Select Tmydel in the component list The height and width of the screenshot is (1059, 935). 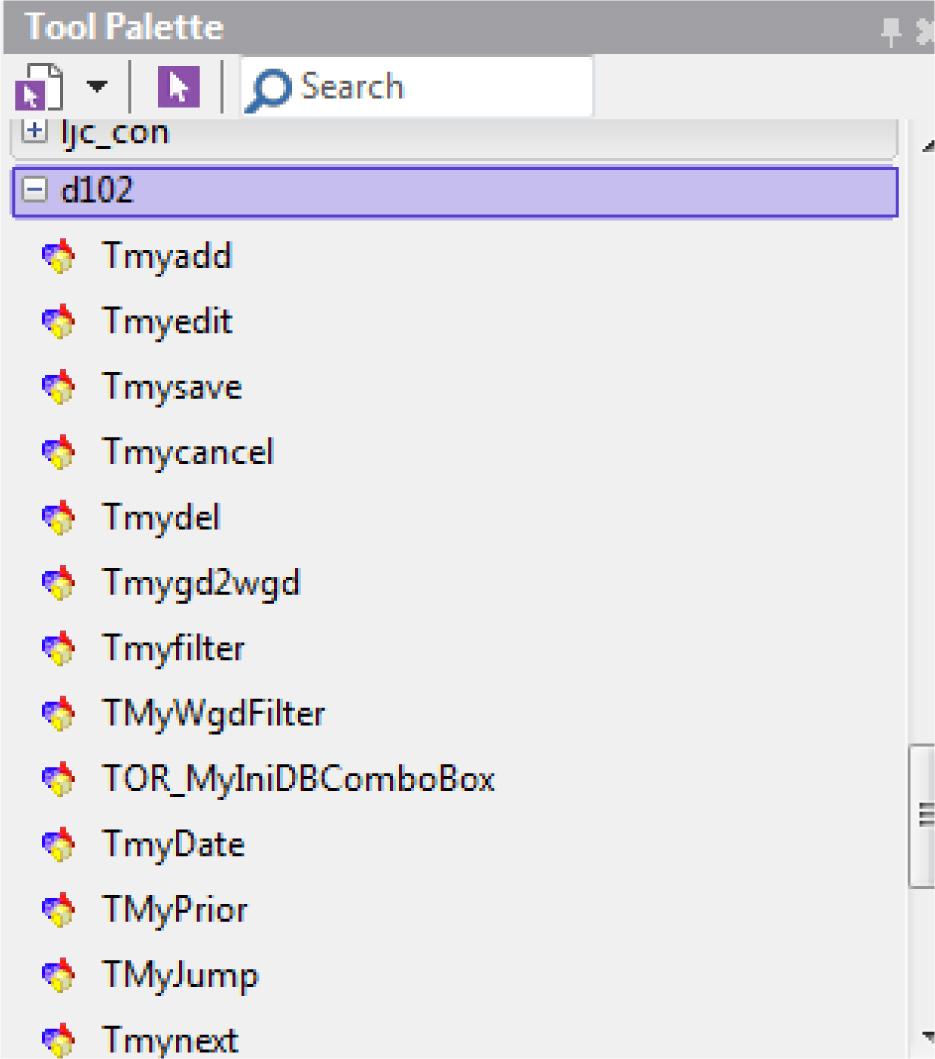pyautogui.click(x=160, y=518)
